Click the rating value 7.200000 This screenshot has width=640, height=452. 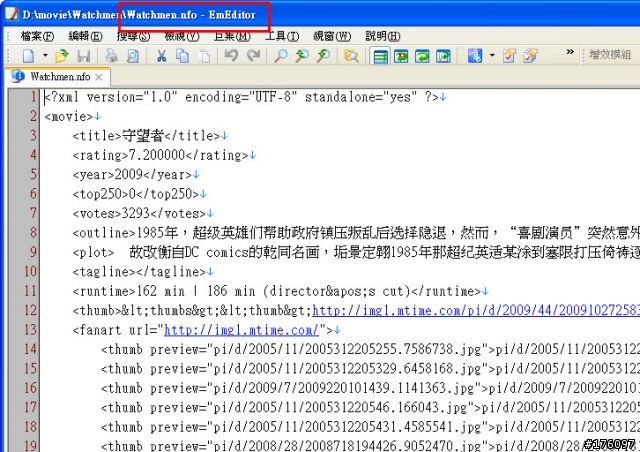click(x=157, y=155)
